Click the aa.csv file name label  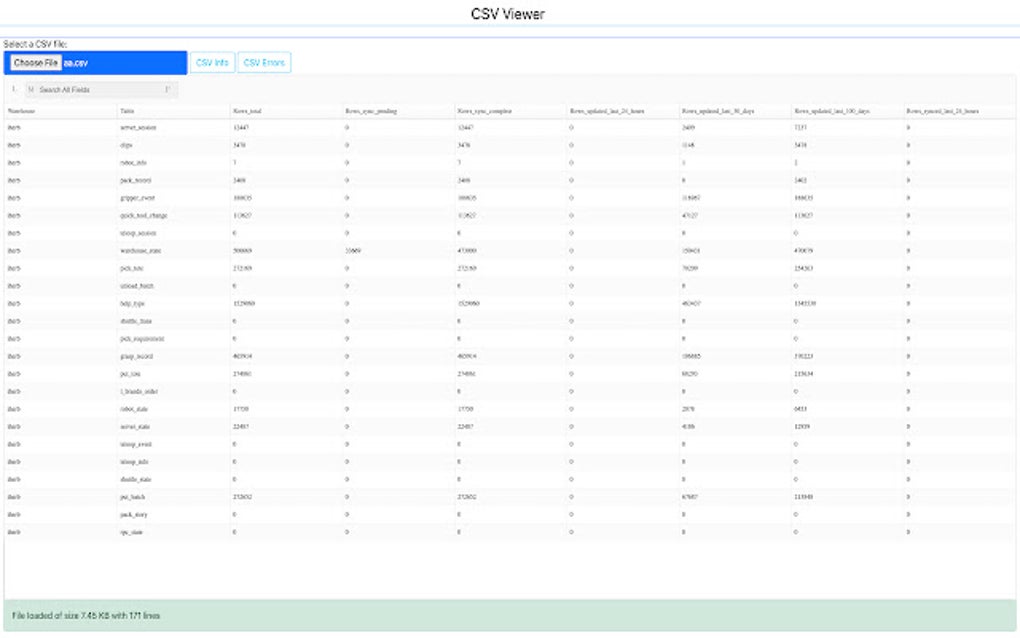74,61
